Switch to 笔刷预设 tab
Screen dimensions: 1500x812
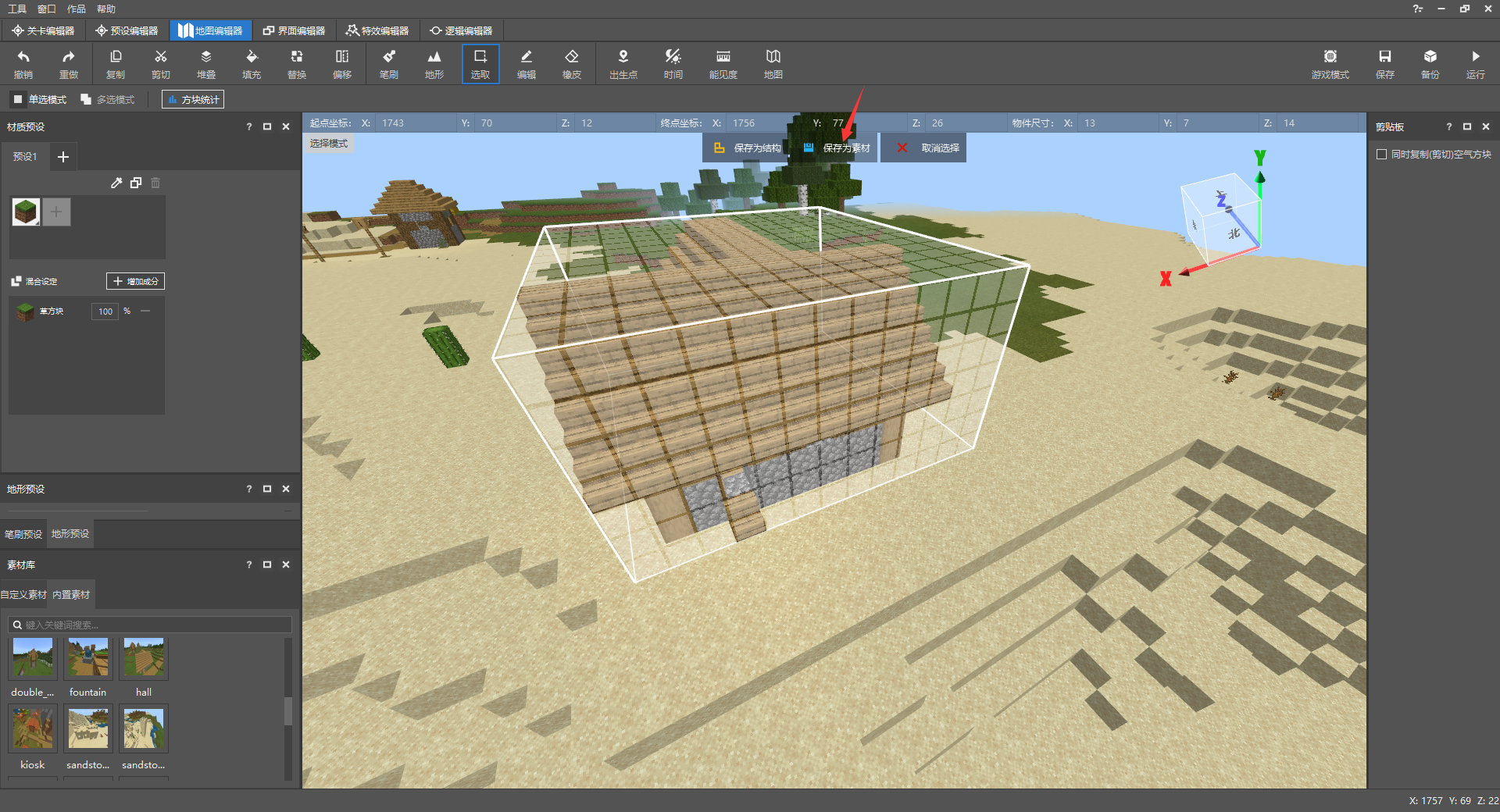pyautogui.click(x=23, y=534)
